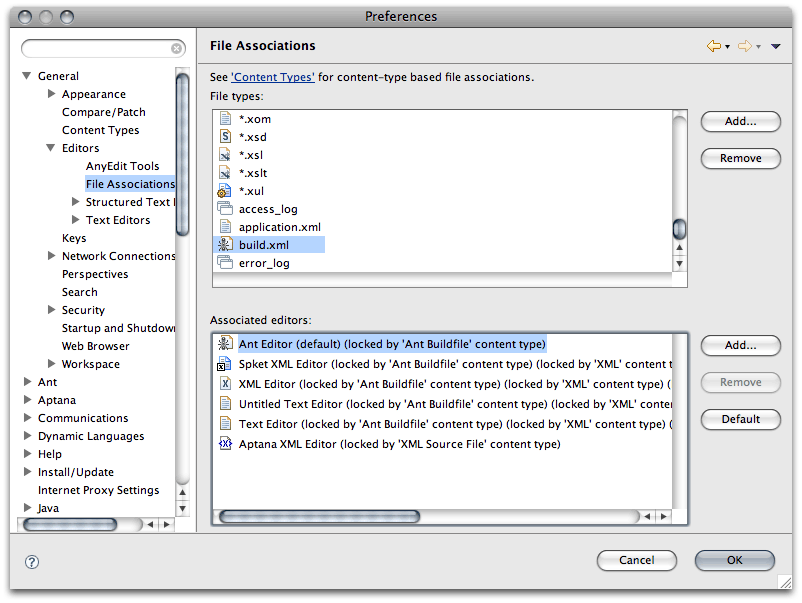This screenshot has height=603, width=802.
Task: Click the *.xsd file type icon
Action: tap(225, 137)
